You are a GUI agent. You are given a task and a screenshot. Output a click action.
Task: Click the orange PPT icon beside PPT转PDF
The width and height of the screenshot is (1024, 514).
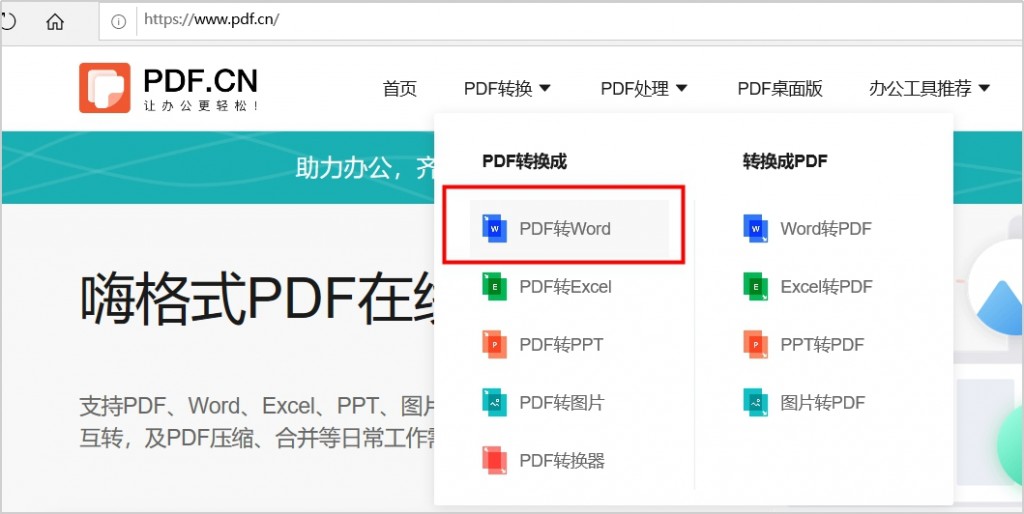tap(756, 344)
